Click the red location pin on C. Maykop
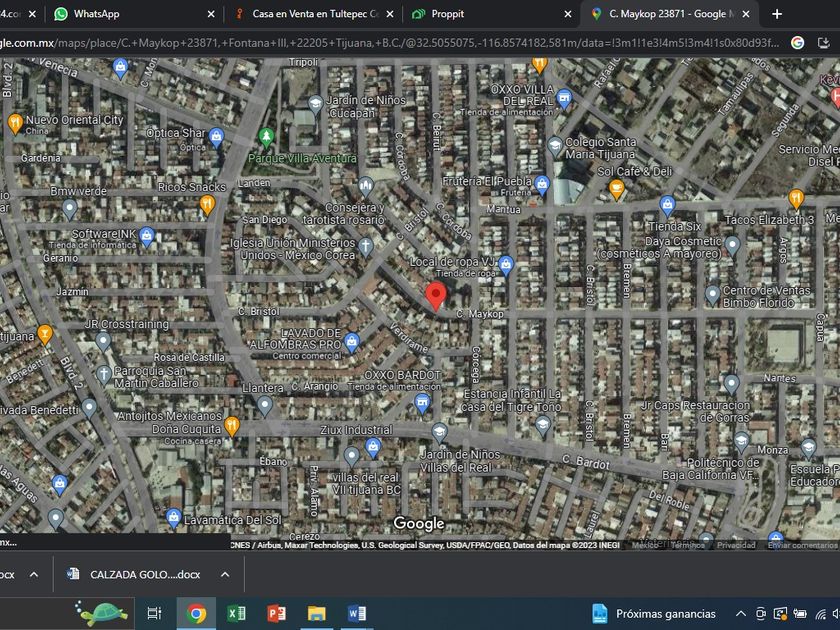 coord(435,295)
